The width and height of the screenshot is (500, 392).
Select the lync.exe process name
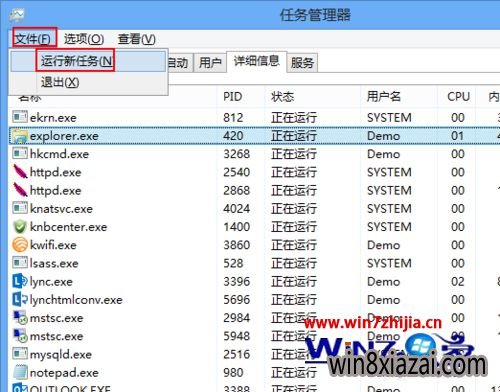coord(51,282)
